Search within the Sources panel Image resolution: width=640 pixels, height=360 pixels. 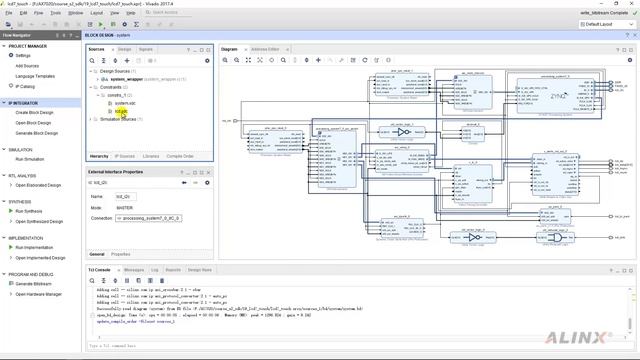tap(92, 61)
